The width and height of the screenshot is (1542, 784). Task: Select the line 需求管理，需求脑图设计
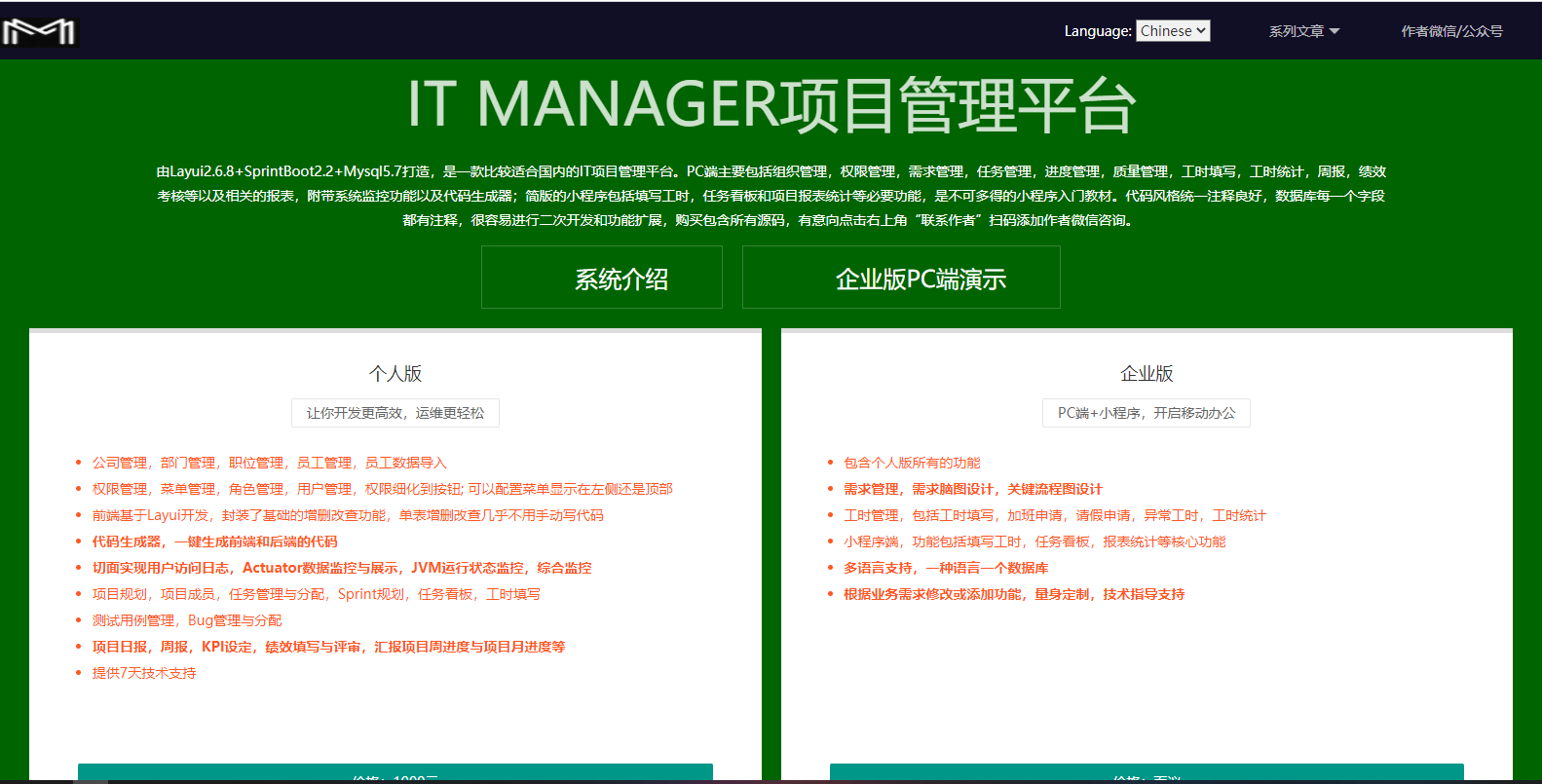pyautogui.click(x=973, y=489)
